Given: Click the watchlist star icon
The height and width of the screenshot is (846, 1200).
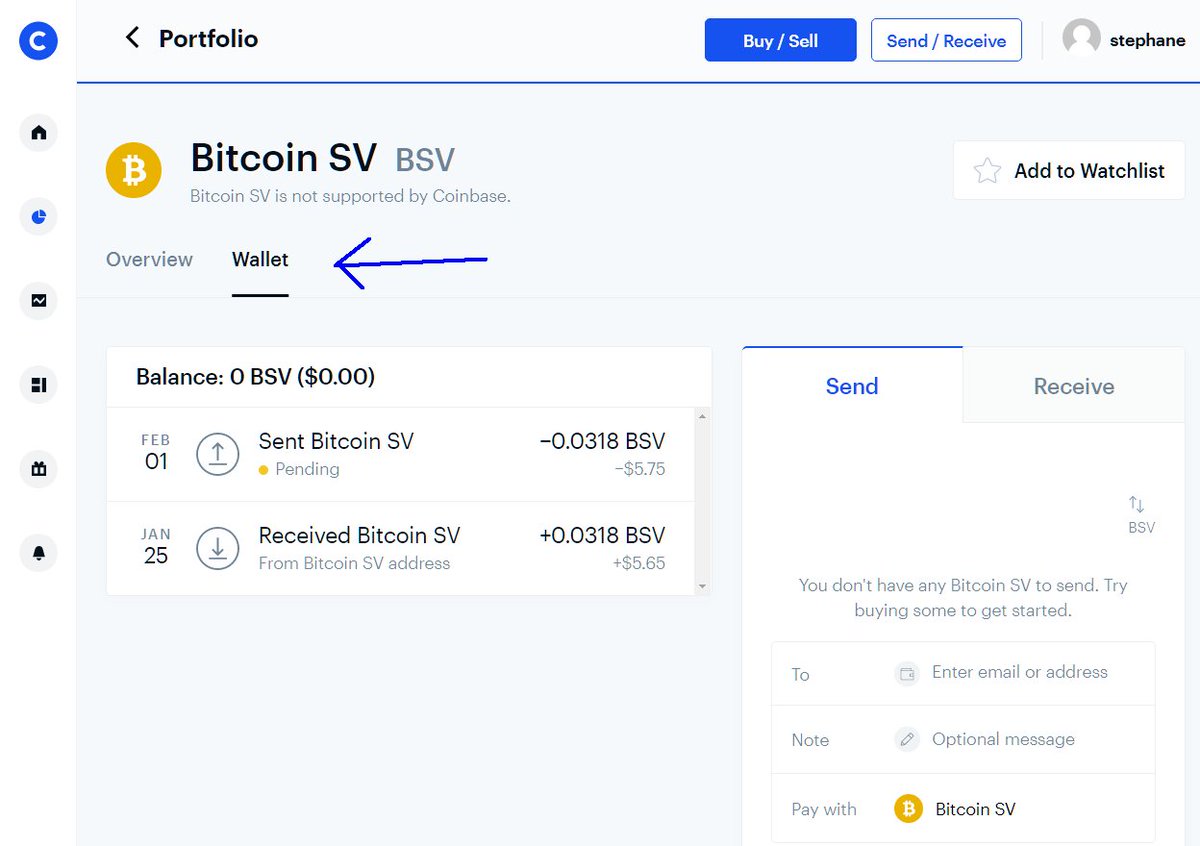Looking at the screenshot, I should click(987, 171).
